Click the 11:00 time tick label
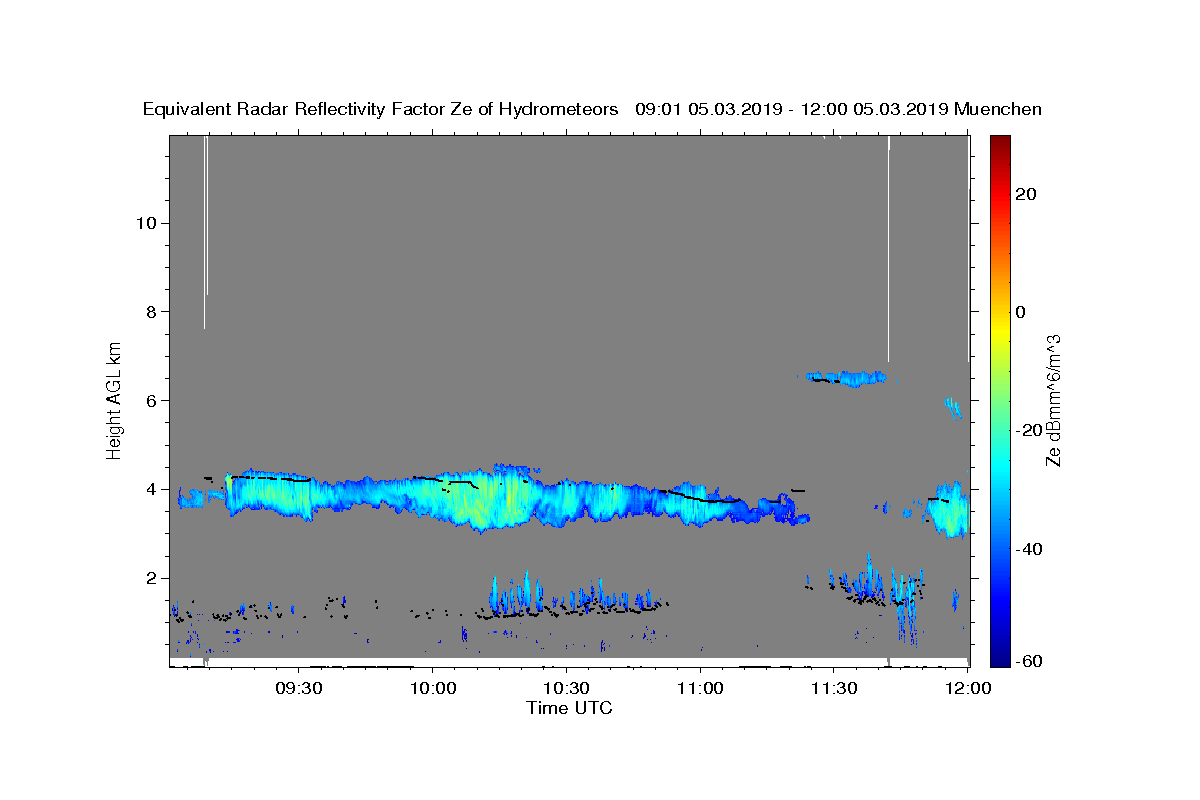The image size is (1200, 800). [x=700, y=689]
